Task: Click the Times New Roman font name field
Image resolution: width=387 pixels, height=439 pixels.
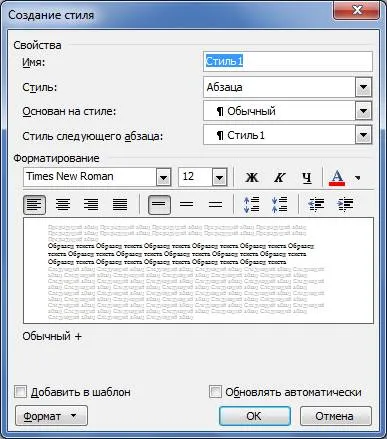Action: tap(90, 177)
